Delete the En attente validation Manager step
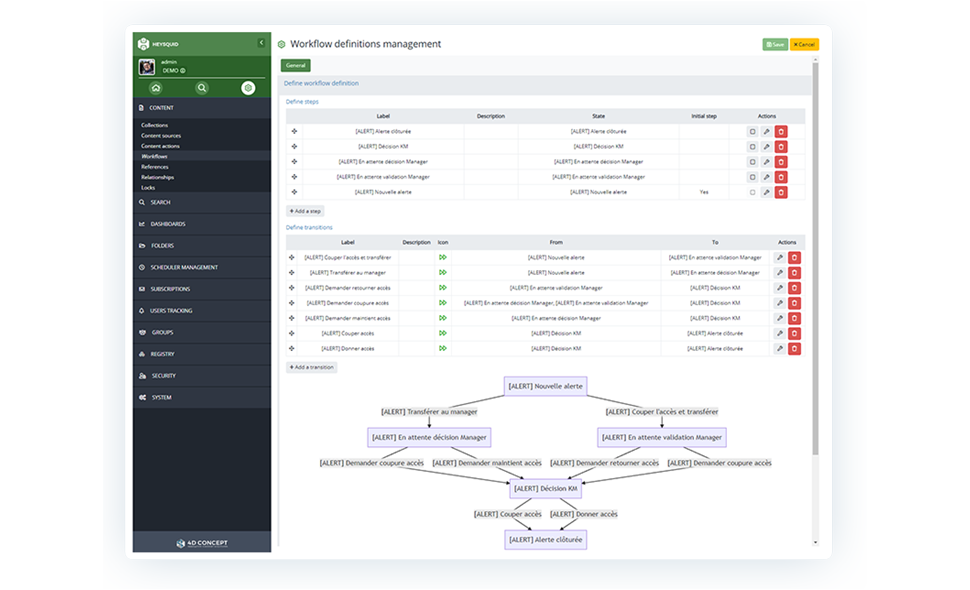This screenshot has width=970, height=590. point(781,177)
